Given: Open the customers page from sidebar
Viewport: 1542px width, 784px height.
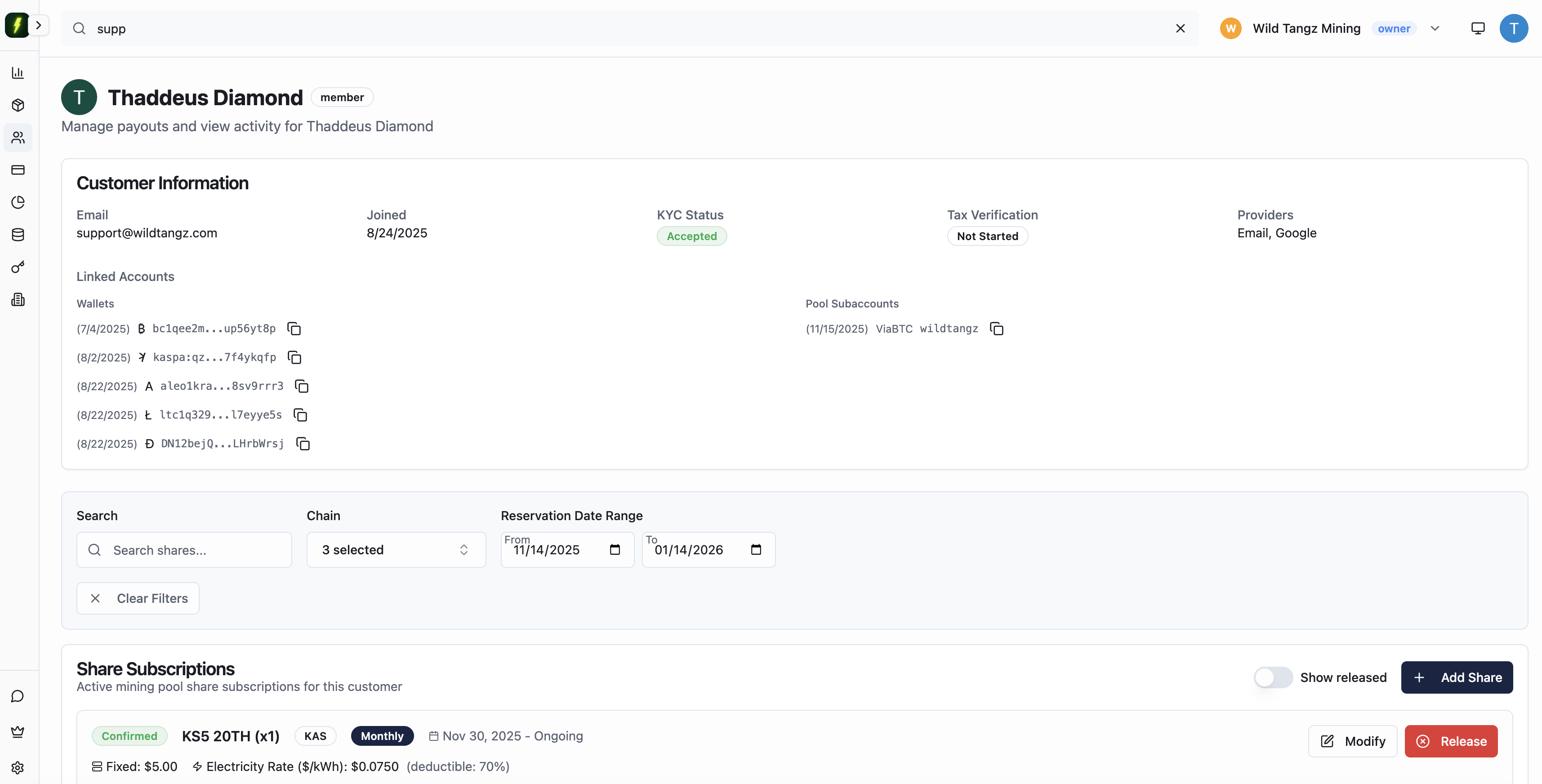Looking at the screenshot, I should (x=18, y=138).
